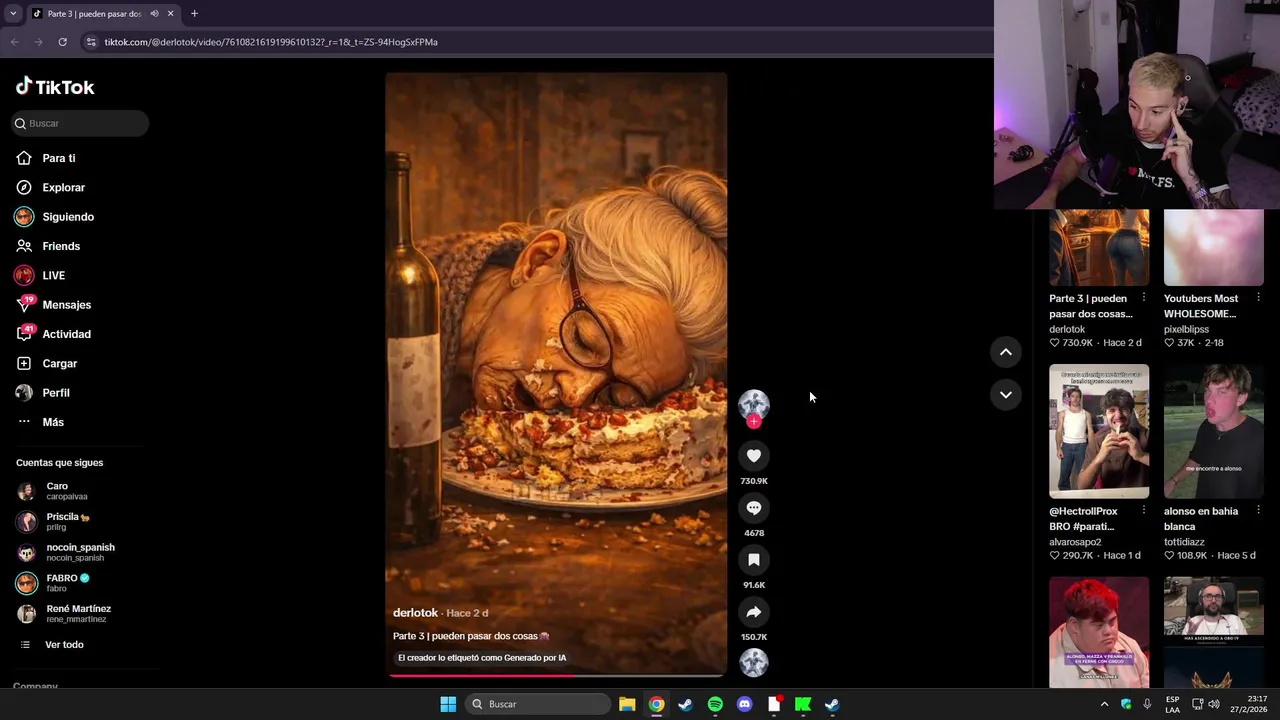Open options for alonso en bahia blanca
Viewport: 1280px width, 720px height.
[1258, 511]
